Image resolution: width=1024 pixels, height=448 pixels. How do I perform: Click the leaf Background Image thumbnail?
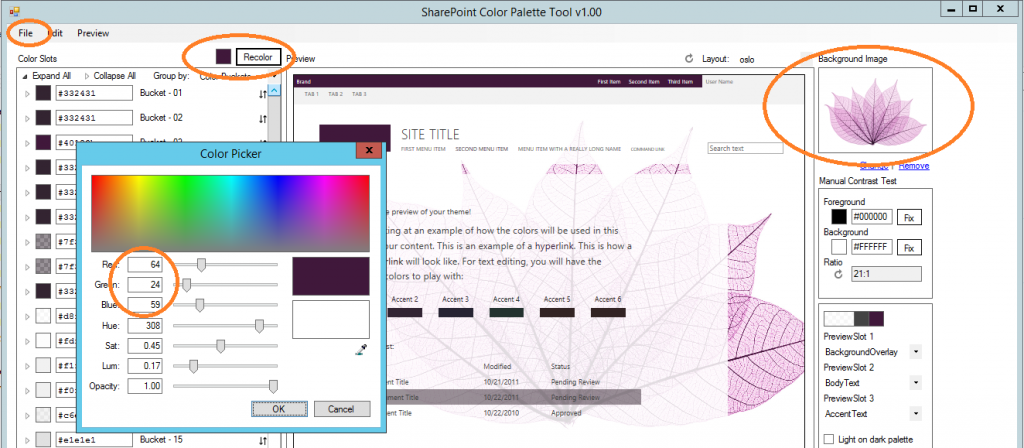coord(875,110)
